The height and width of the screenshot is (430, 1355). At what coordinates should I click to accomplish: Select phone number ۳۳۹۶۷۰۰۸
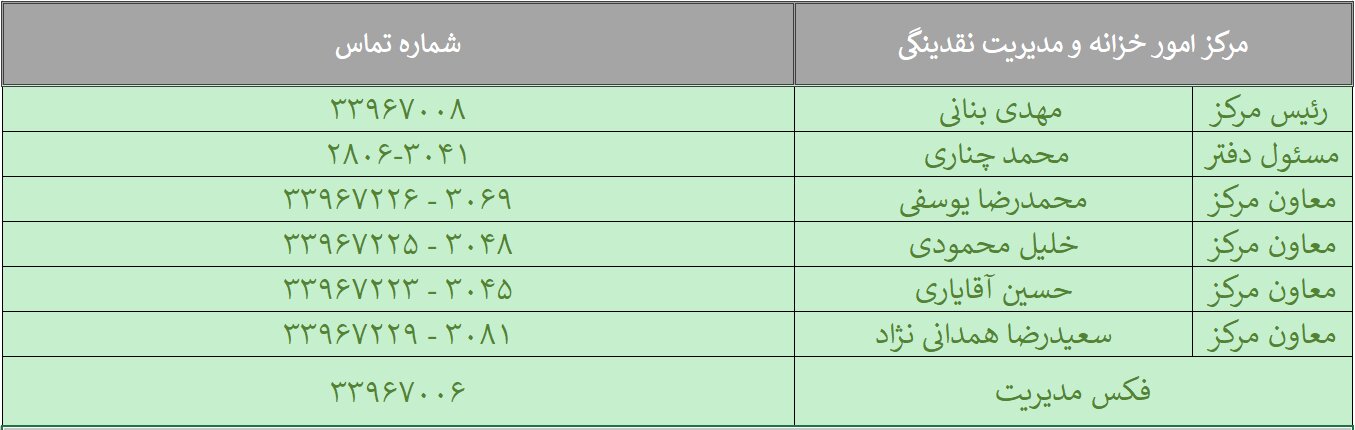398,110
